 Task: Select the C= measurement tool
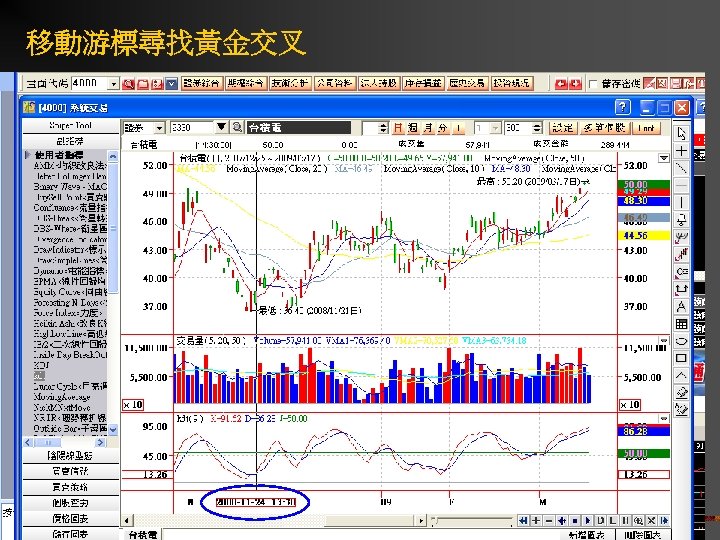[681, 271]
